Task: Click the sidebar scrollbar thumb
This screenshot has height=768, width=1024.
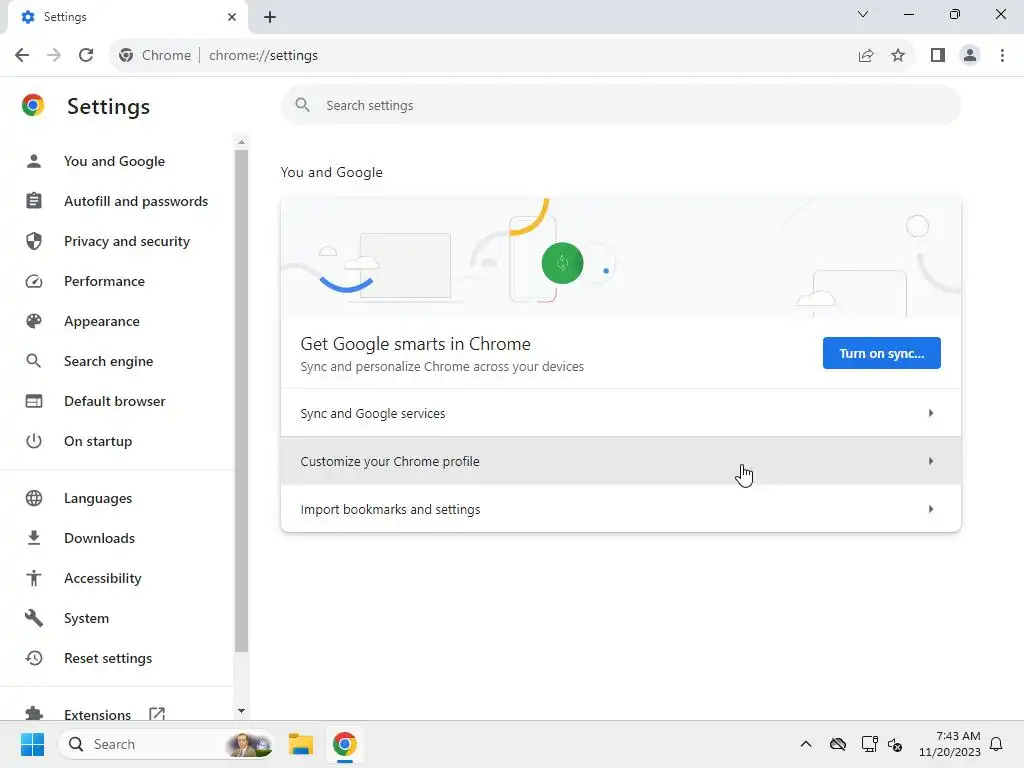Action: click(242, 401)
